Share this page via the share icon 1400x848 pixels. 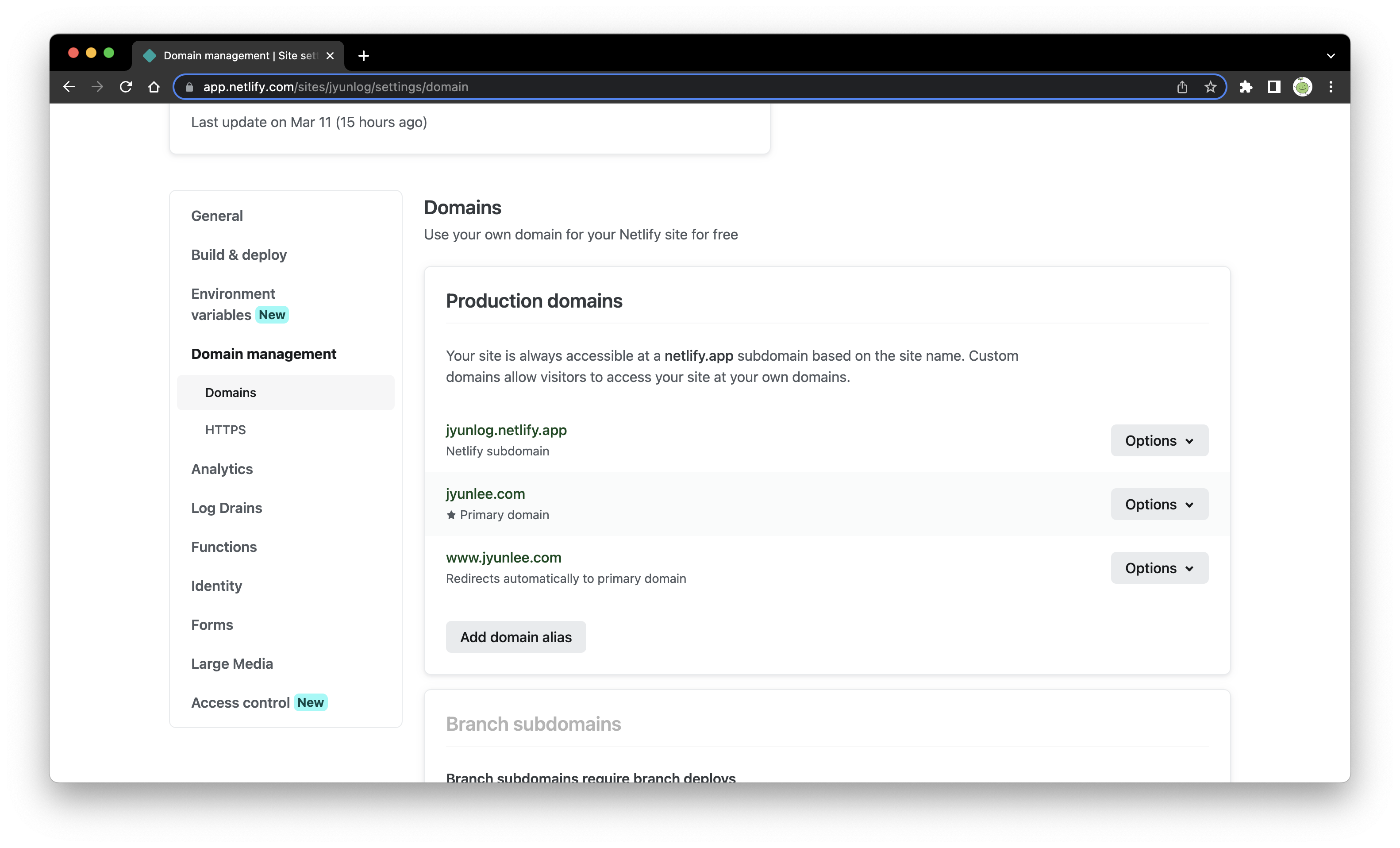pos(1182,87)
